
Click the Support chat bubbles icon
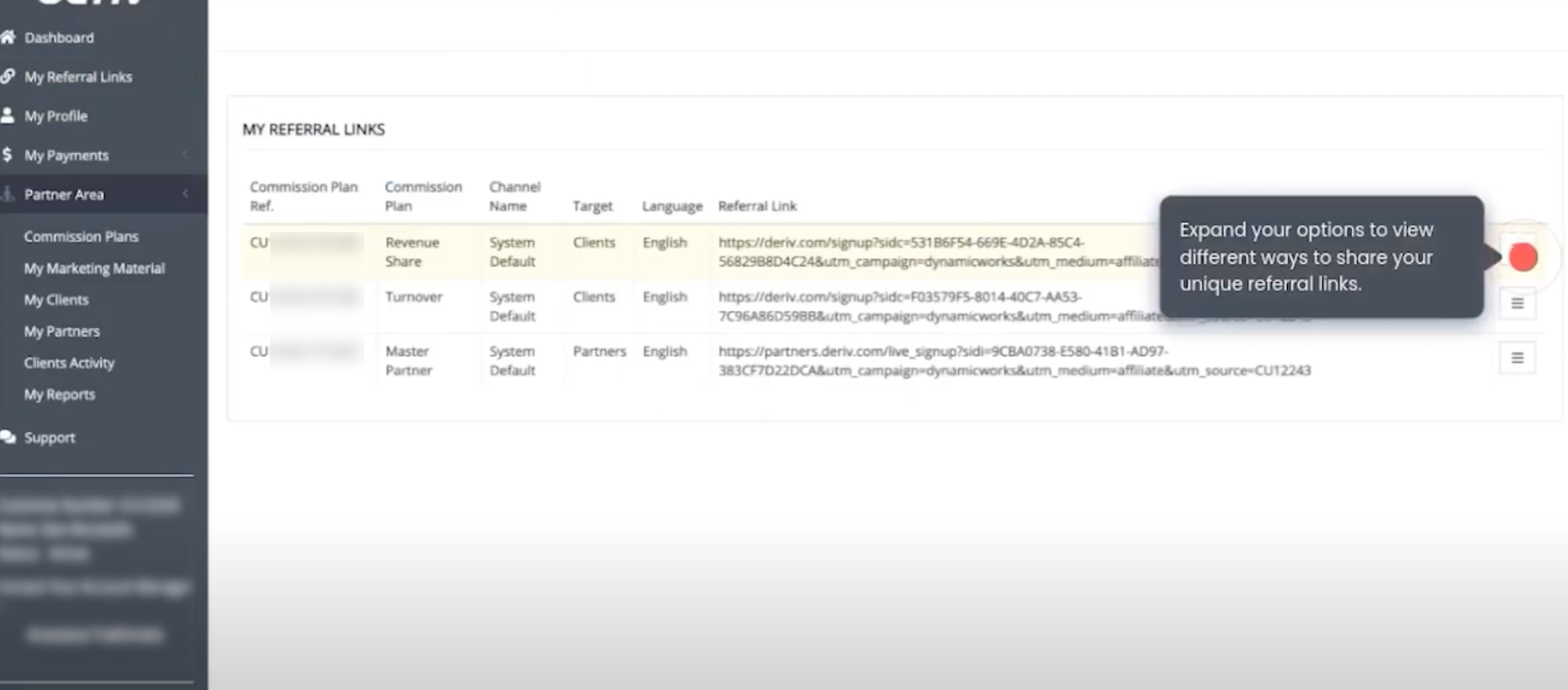(8, 438)
